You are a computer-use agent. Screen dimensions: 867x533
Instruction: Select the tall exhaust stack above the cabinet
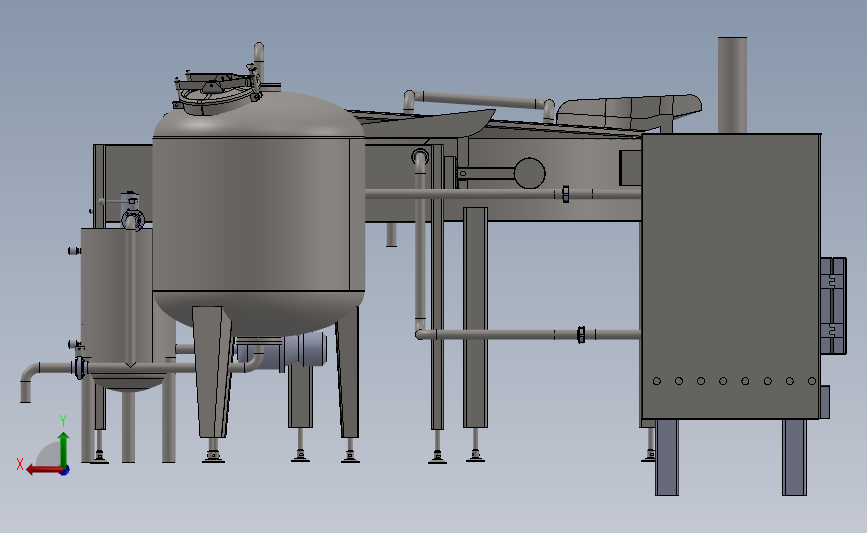(x=732, y=85)
